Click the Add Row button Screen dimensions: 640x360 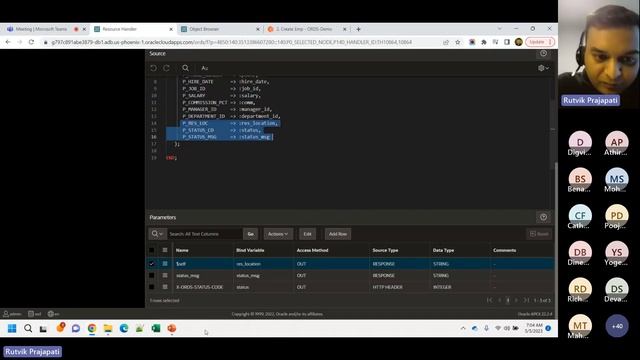point(338,234)
